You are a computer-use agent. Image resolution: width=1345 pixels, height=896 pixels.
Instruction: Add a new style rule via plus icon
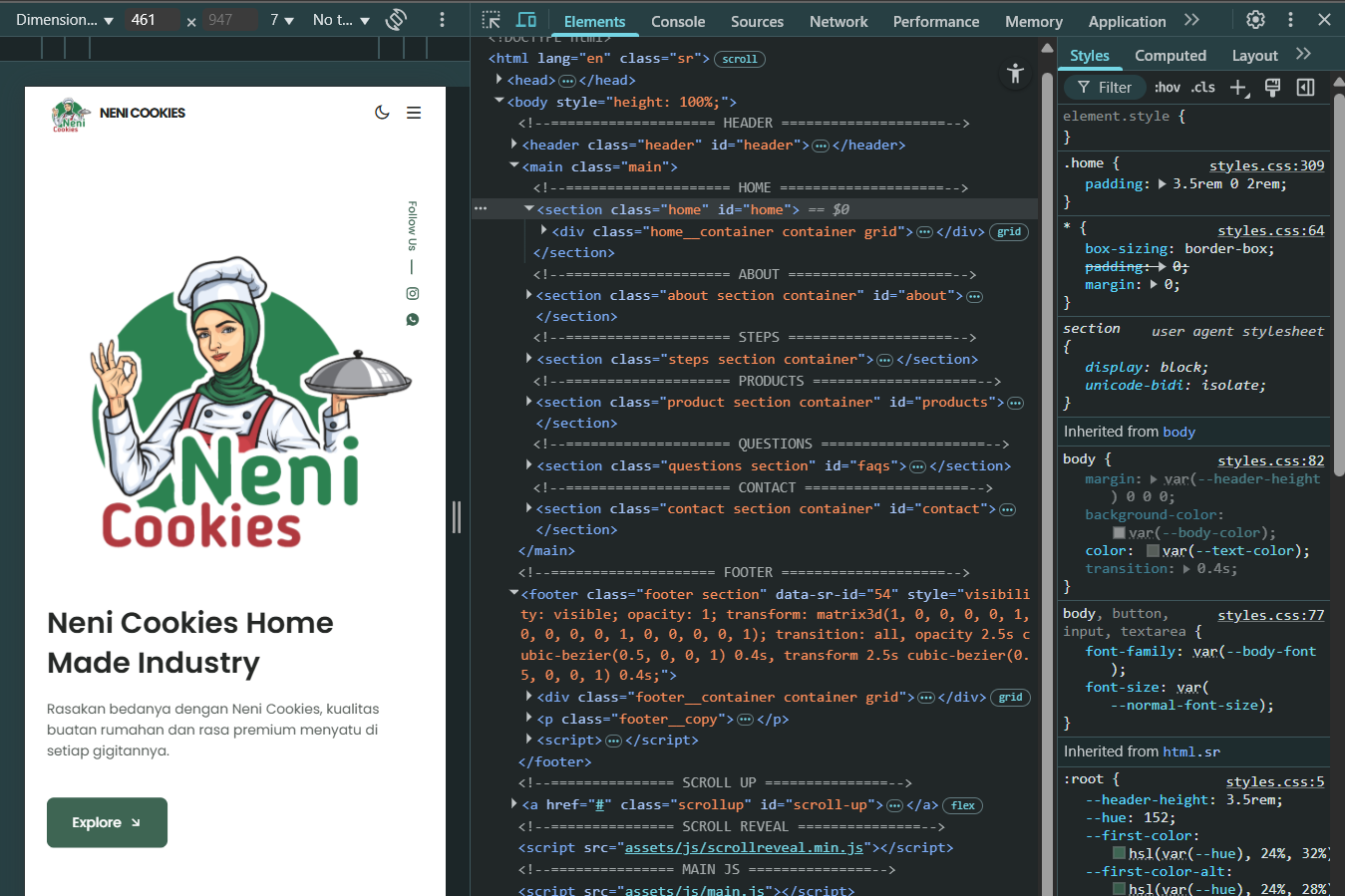click(x=1238, y=88)
